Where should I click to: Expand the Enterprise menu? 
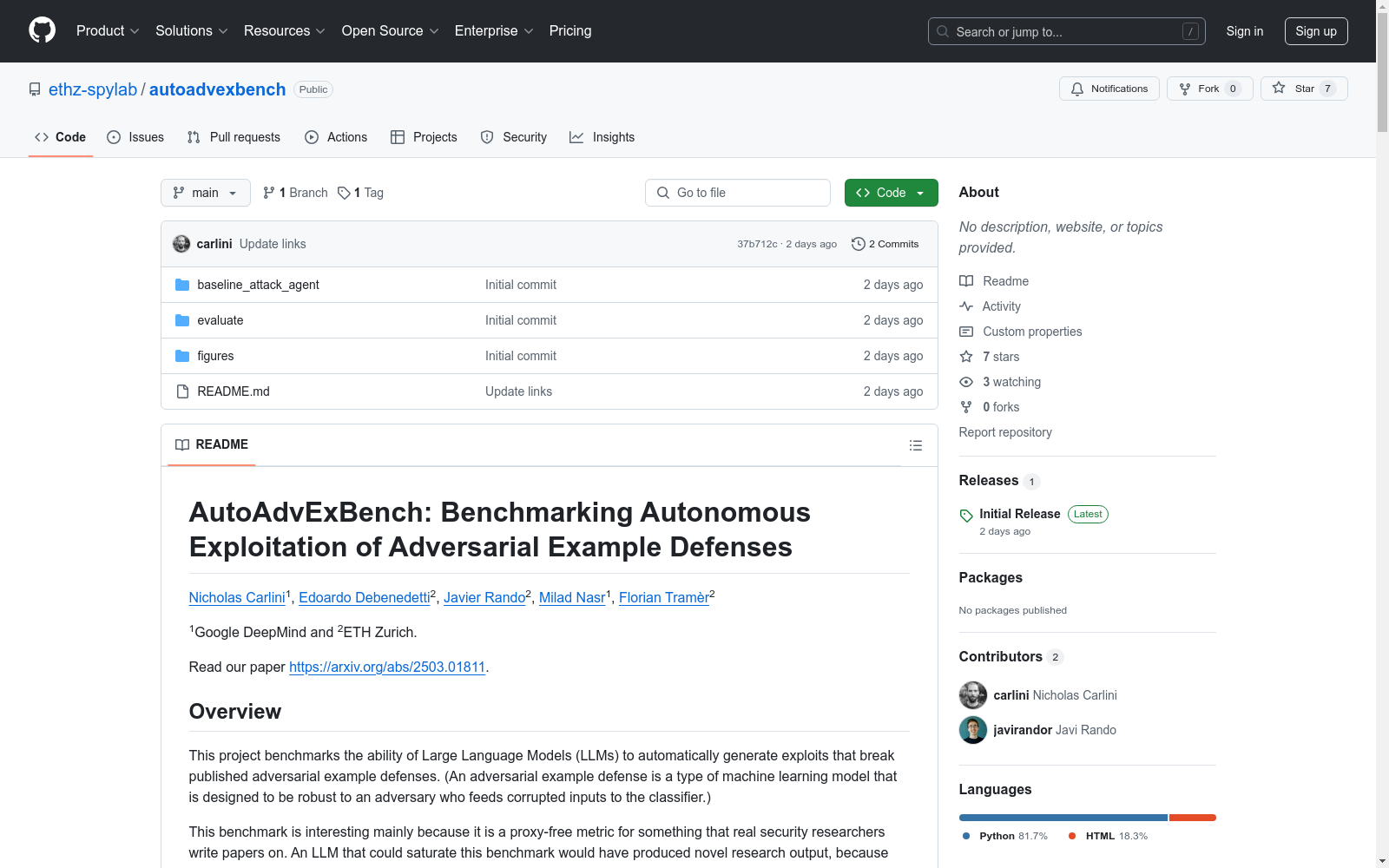click(494, 30)
